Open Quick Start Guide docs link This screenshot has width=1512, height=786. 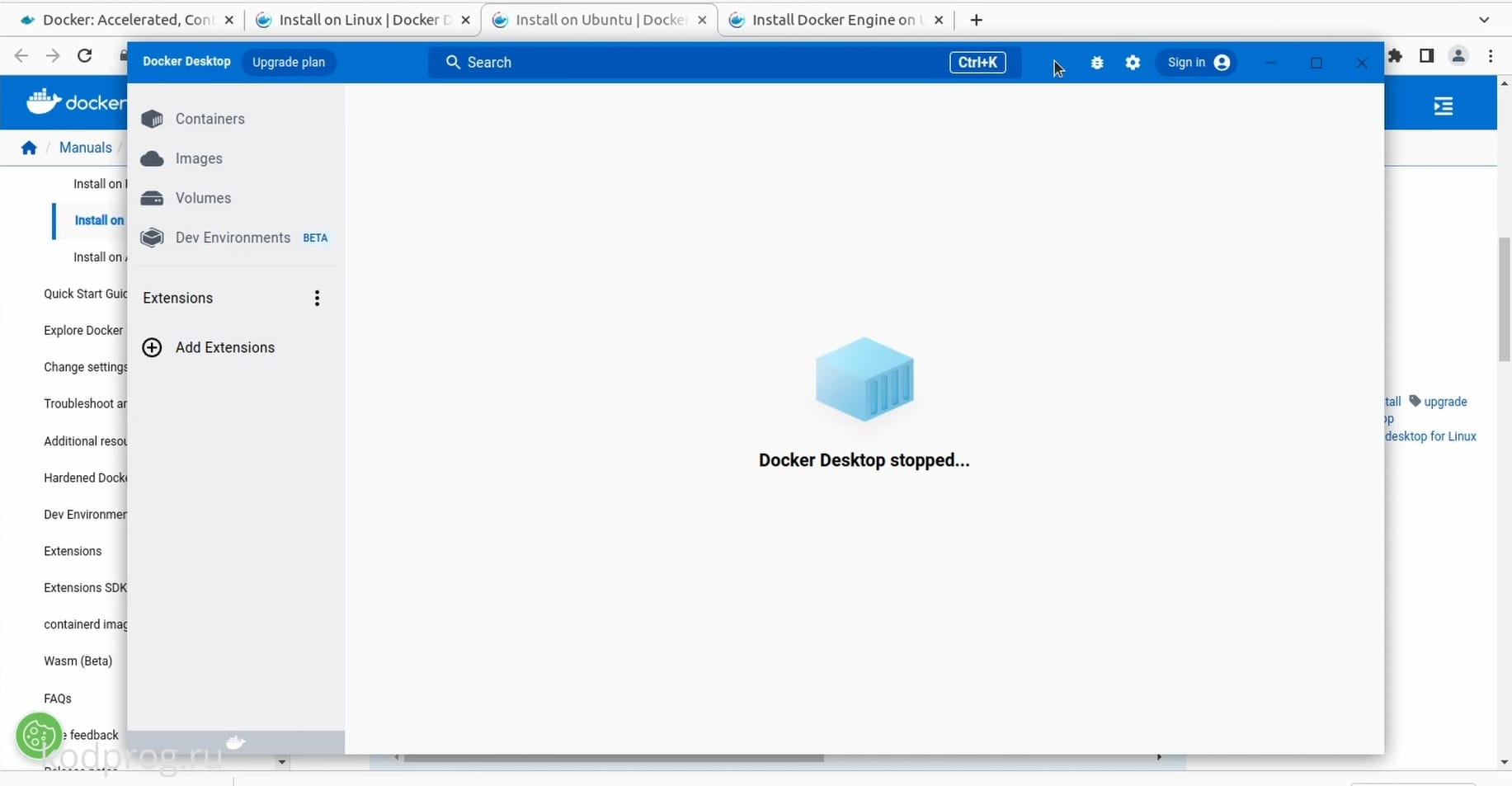coord(85,294)
